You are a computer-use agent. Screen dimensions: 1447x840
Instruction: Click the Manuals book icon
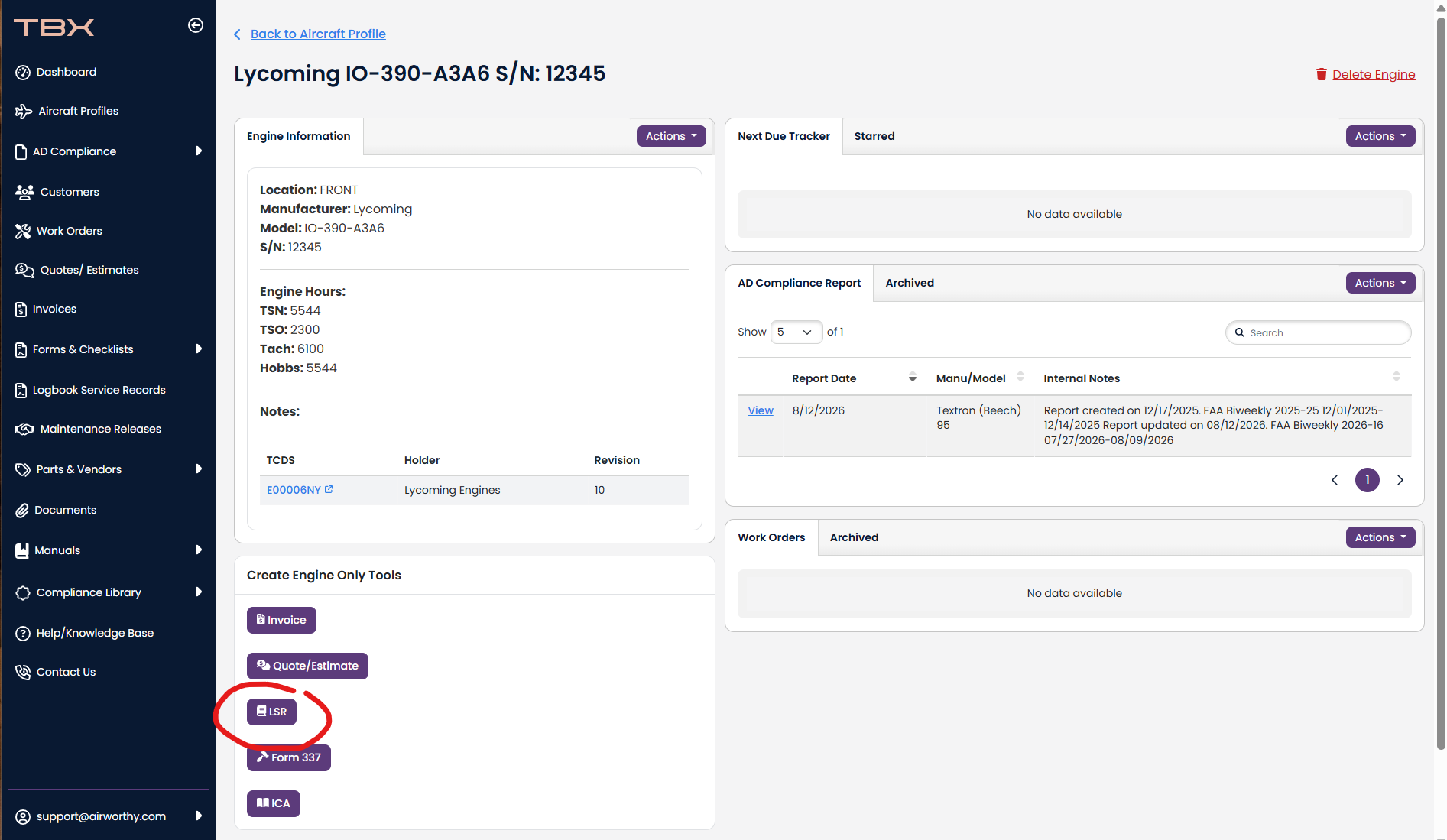(22, 551)
